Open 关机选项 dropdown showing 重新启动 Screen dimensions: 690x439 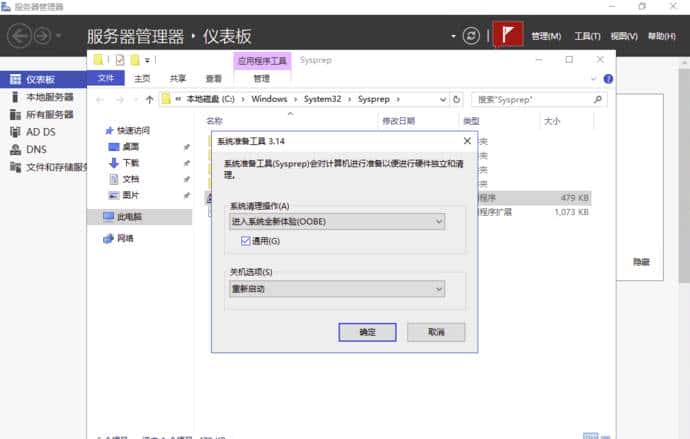point(337,289)
